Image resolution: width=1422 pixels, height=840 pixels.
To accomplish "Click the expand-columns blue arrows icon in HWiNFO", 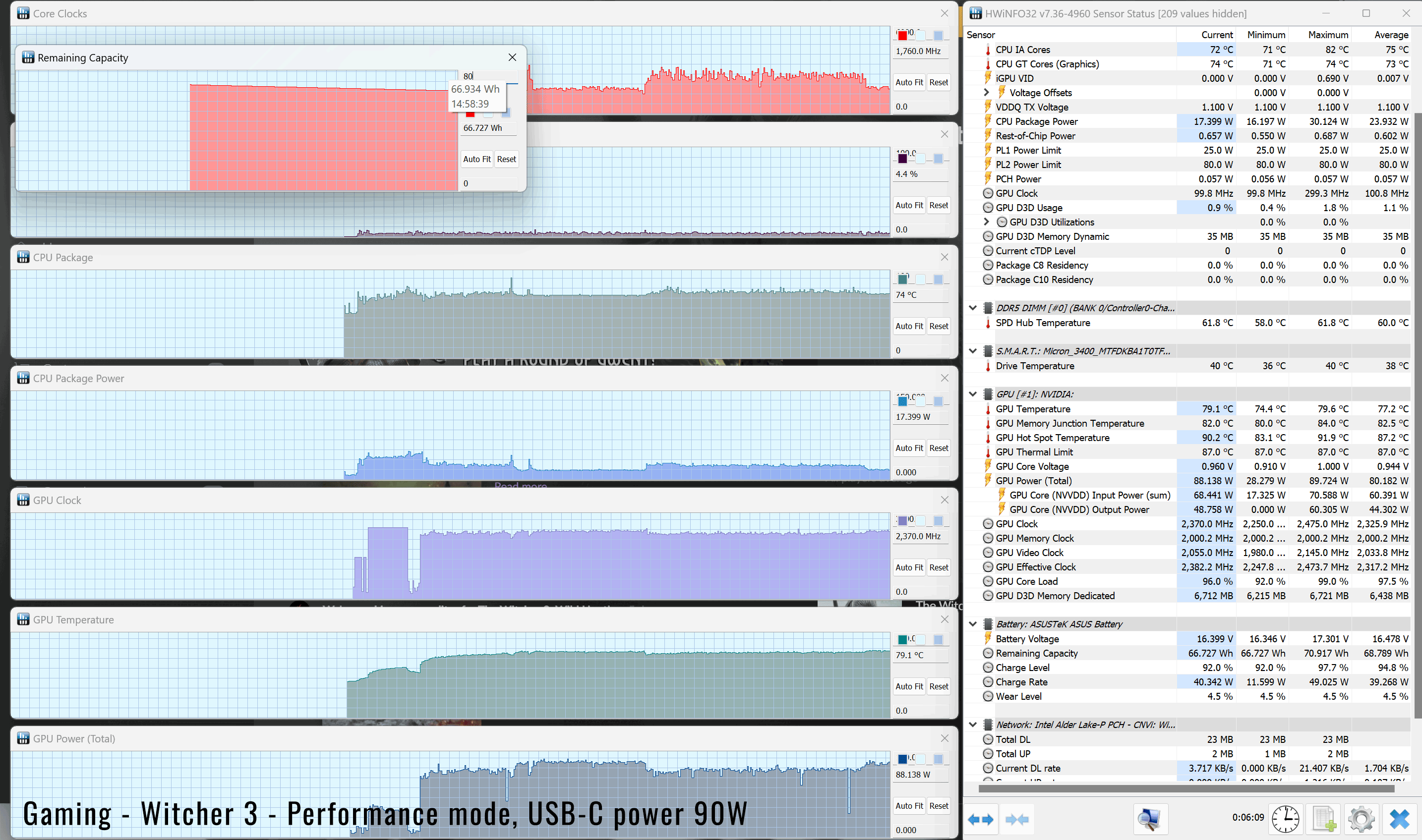I will click(980, 819).
